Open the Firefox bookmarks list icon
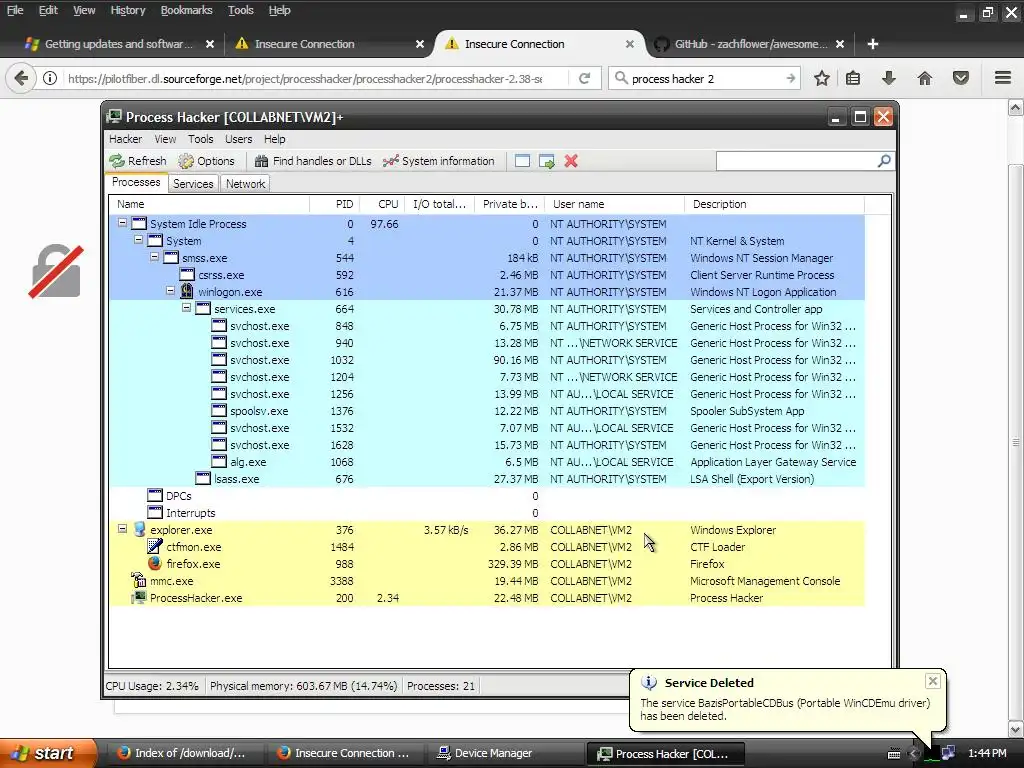 [x=853, y=78]
